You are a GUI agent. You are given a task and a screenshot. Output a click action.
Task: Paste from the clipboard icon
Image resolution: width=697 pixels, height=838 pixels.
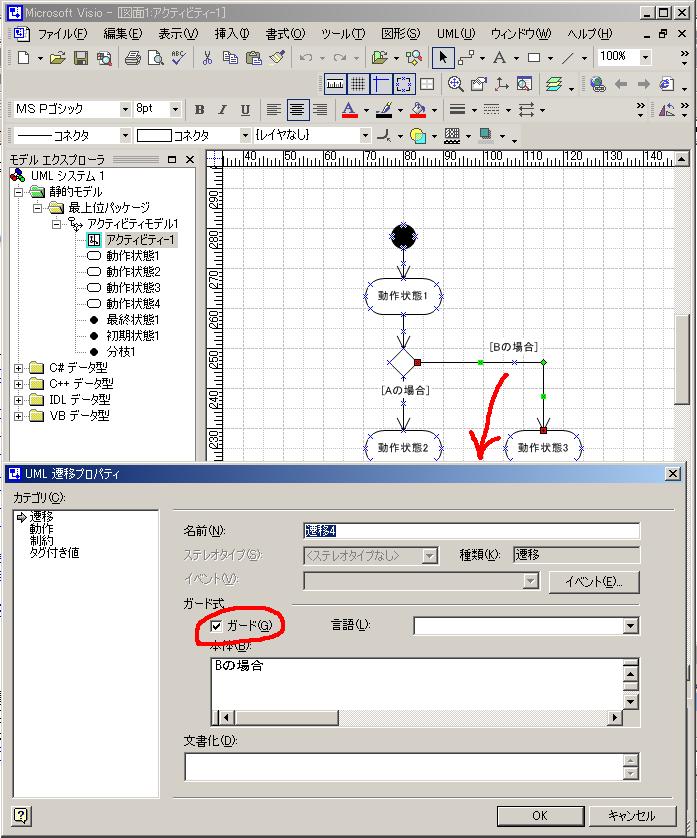click(253, 58)
